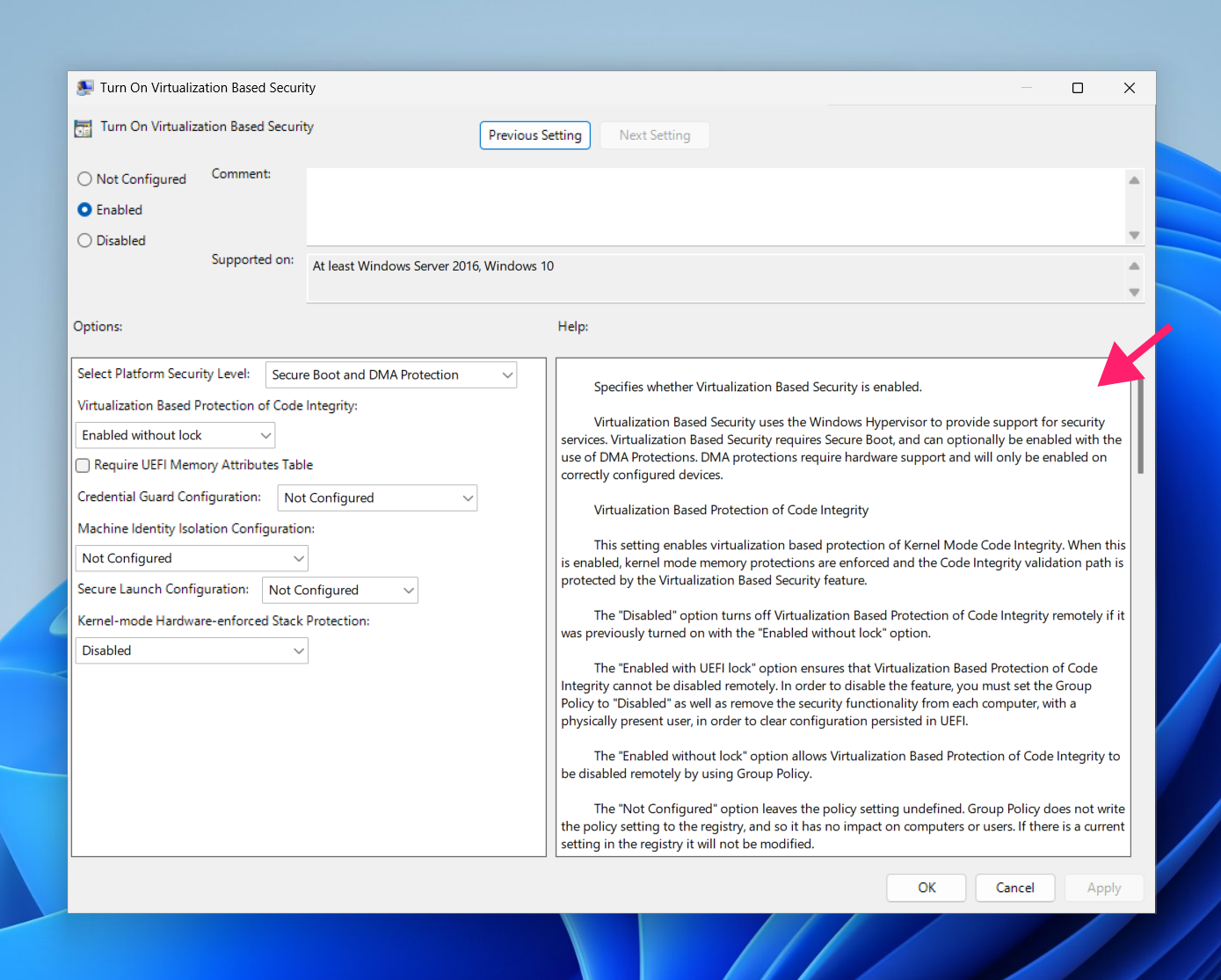Click Comment box scroll up arrow
This screenshot has height=980, width=1221.
(1135, 180)
